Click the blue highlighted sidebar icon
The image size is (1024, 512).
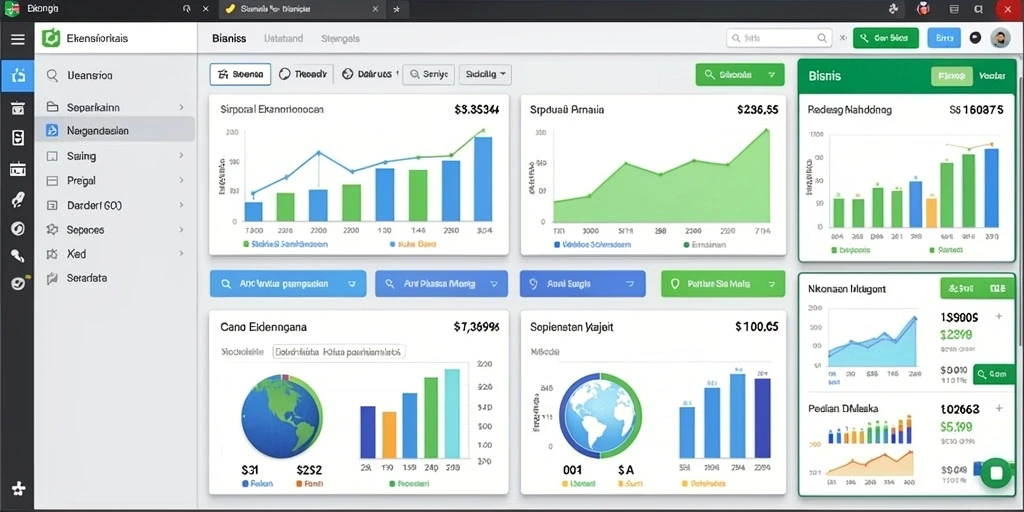pos(18,76)
